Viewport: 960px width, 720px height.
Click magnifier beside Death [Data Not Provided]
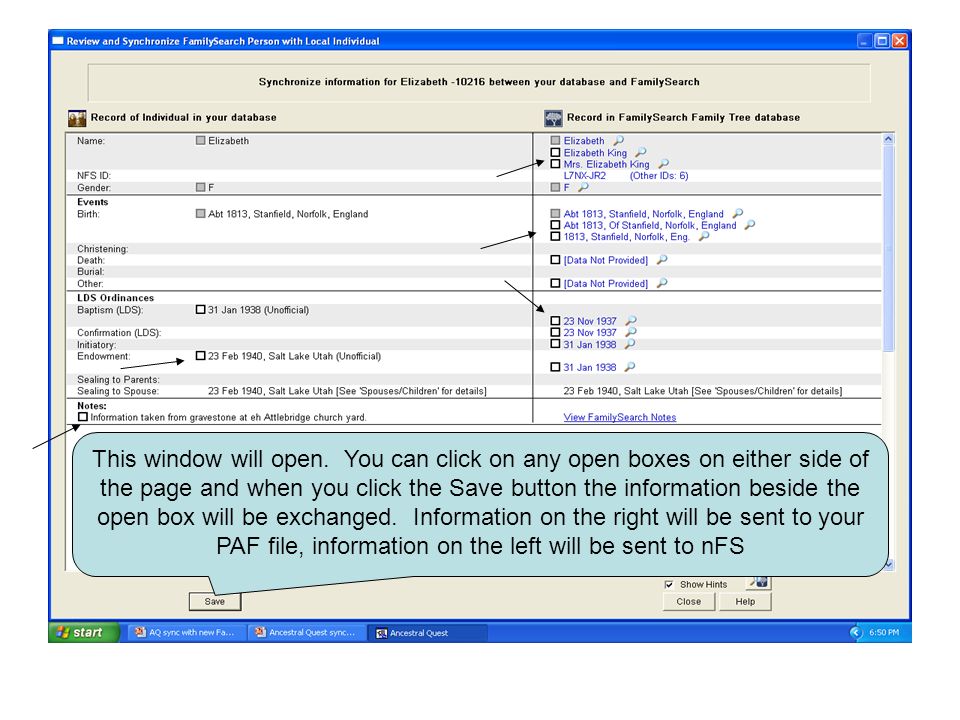pyautogui.click(x=662, y=260)
